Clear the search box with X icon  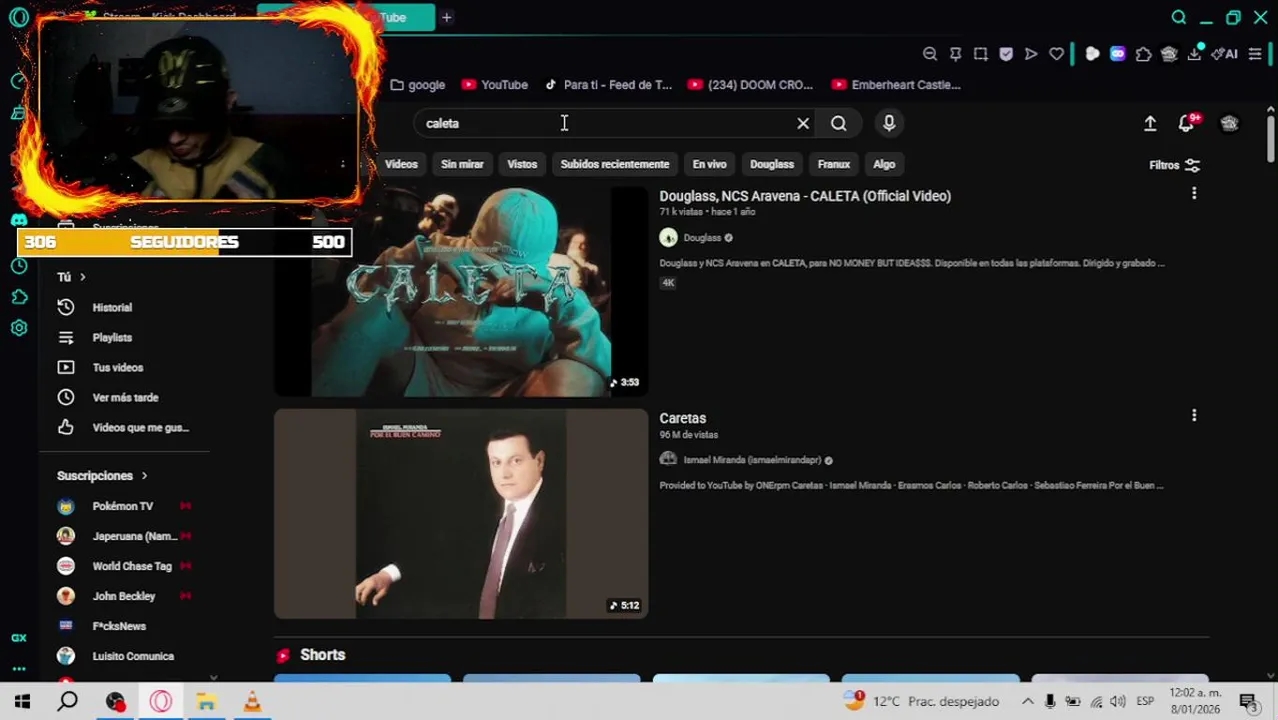(803, 123)
